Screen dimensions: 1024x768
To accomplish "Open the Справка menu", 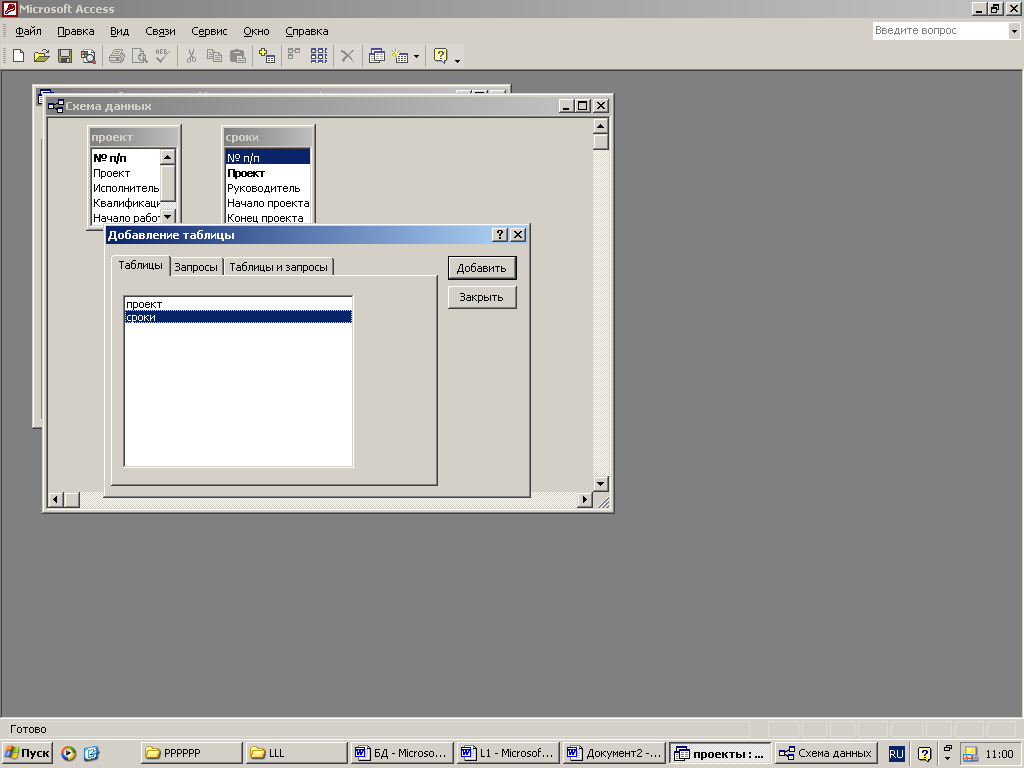I will (306, 31).
